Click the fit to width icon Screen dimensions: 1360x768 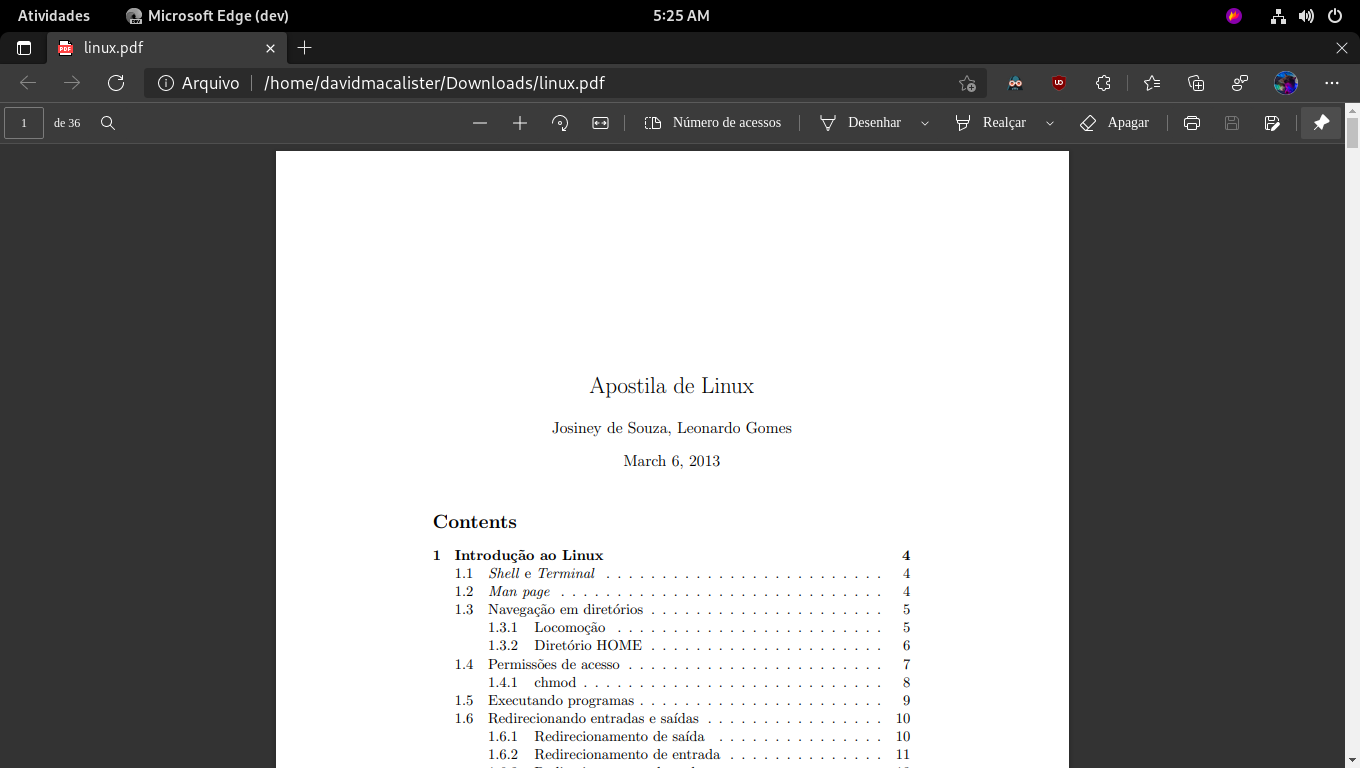[x=600, y=123]
